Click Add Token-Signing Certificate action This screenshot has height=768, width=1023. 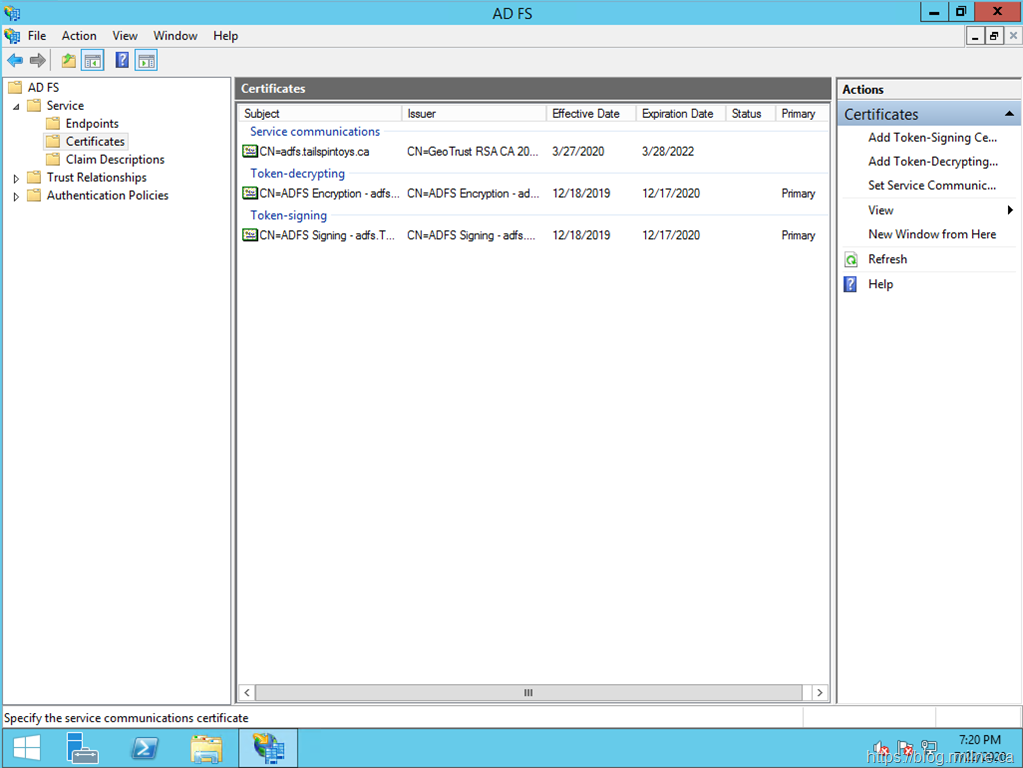coord(932,138)
